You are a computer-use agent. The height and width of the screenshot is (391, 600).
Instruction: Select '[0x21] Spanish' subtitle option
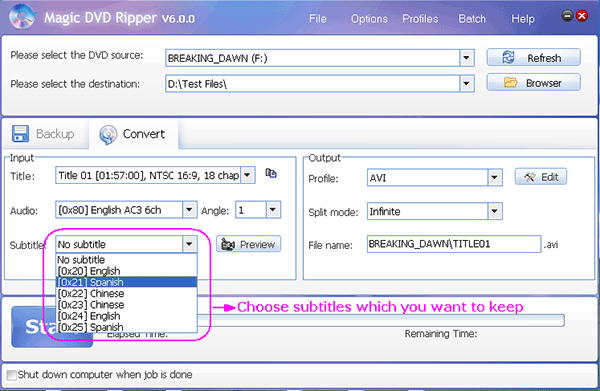127,282
